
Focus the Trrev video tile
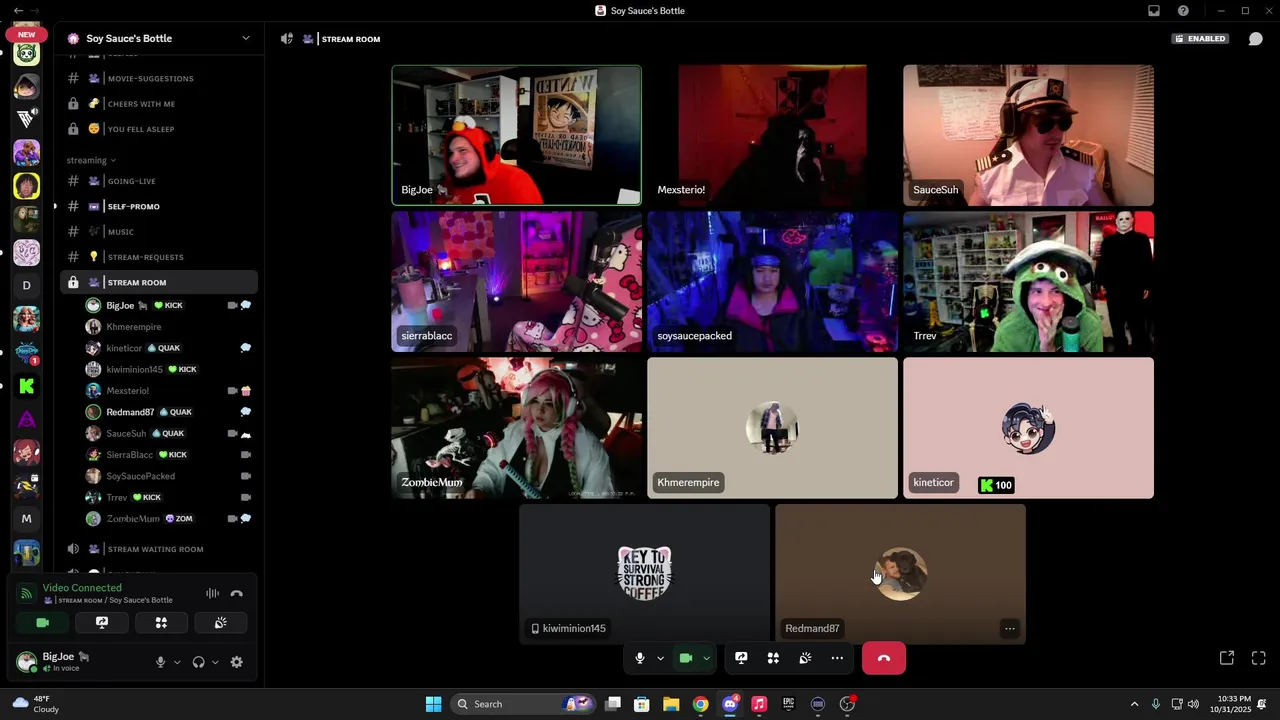pos(1028,281)
